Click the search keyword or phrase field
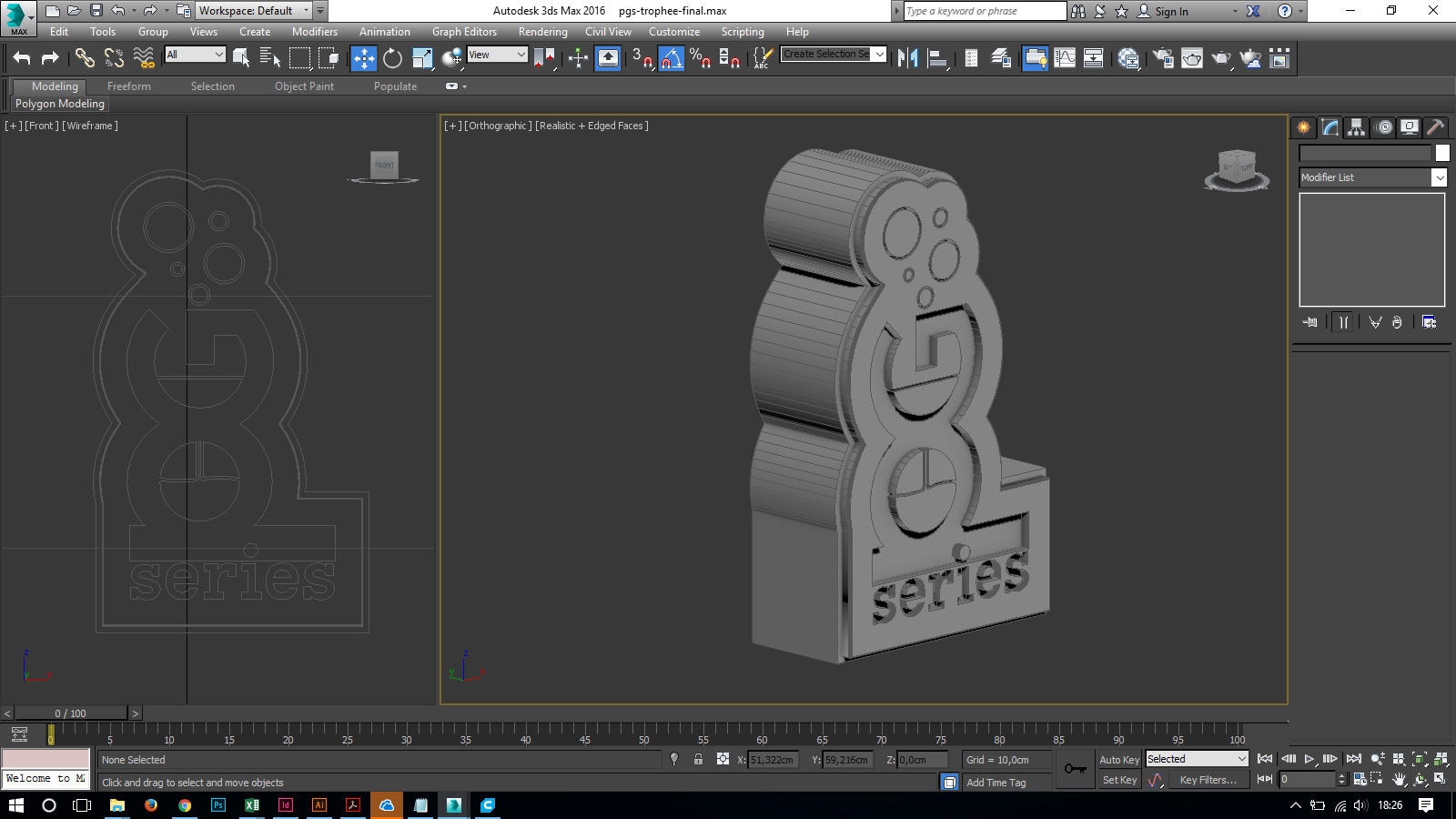Image resolution: width=1456 pixels, height=819 pixels. click(x=985, y=11)
